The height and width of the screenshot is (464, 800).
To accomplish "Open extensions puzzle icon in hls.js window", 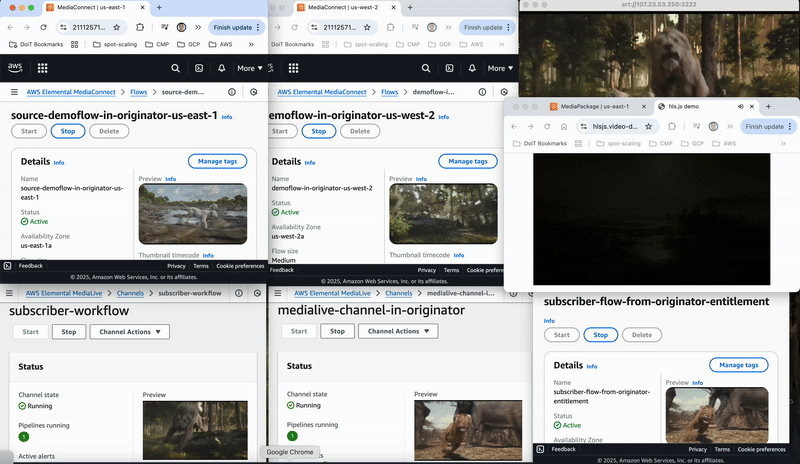I will [x=672, y=127].
